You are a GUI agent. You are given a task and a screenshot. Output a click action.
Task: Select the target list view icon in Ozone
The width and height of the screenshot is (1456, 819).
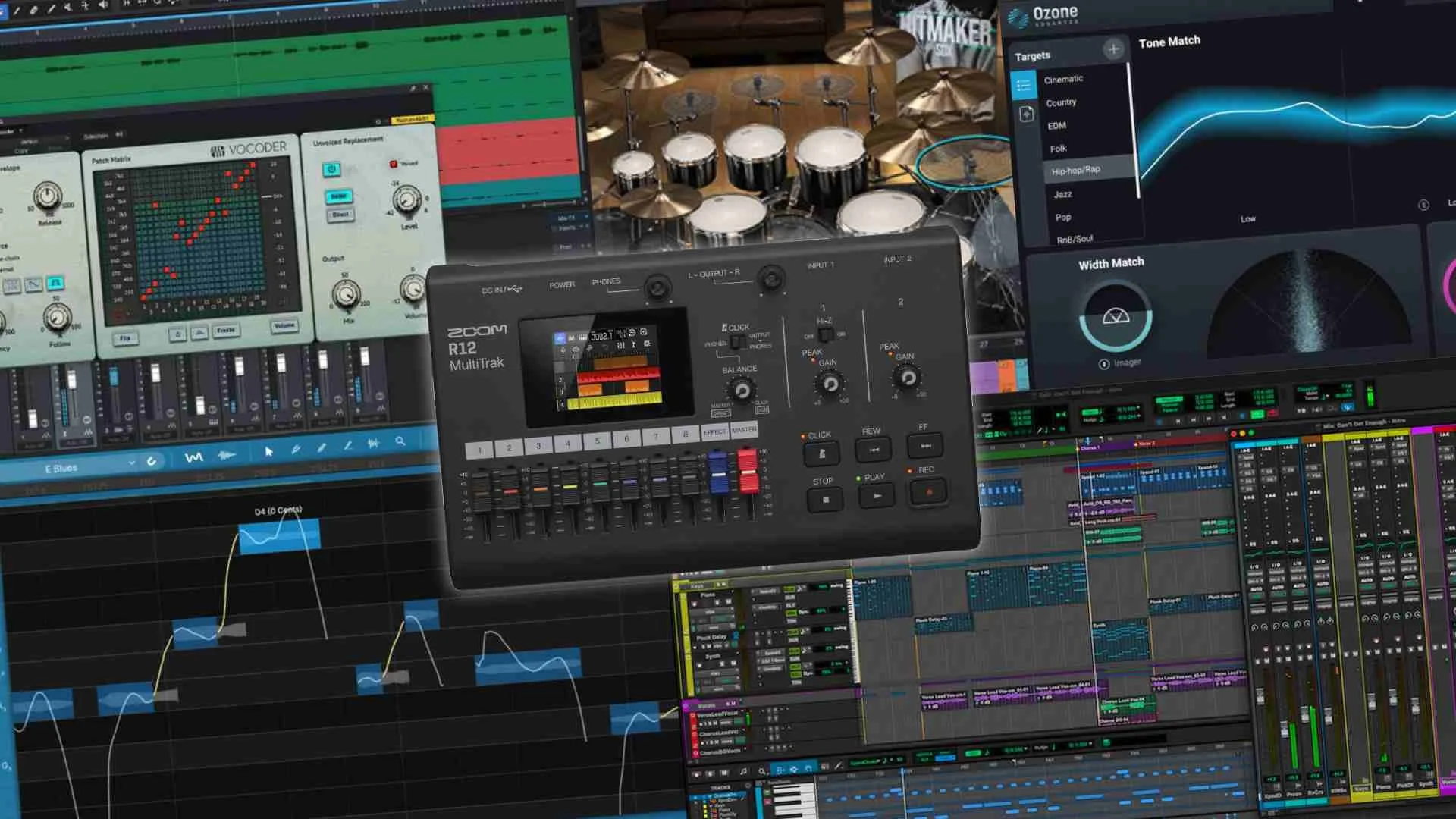(1023, 84)
